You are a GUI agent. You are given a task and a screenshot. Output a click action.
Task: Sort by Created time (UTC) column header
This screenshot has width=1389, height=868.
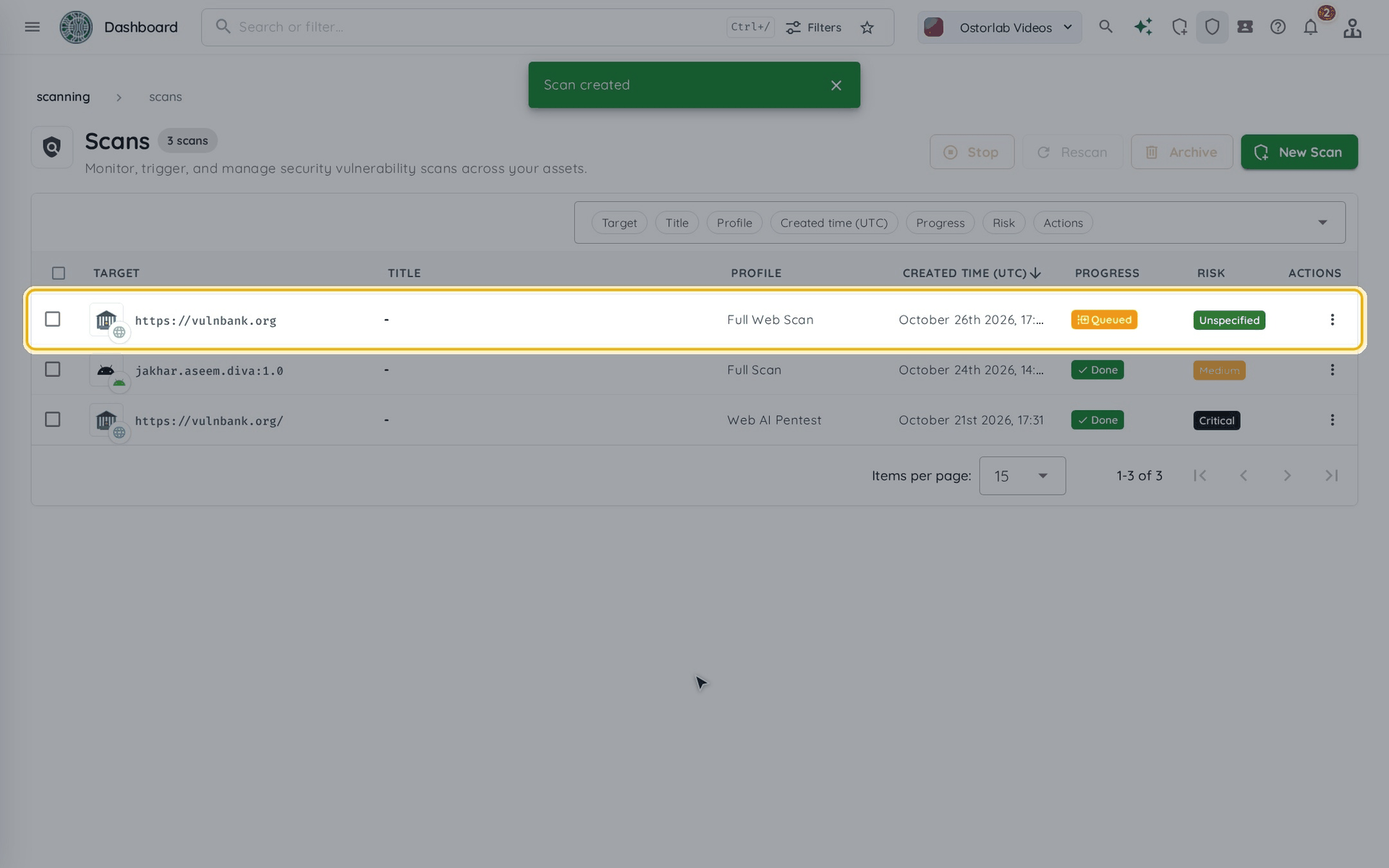(972, 273)
